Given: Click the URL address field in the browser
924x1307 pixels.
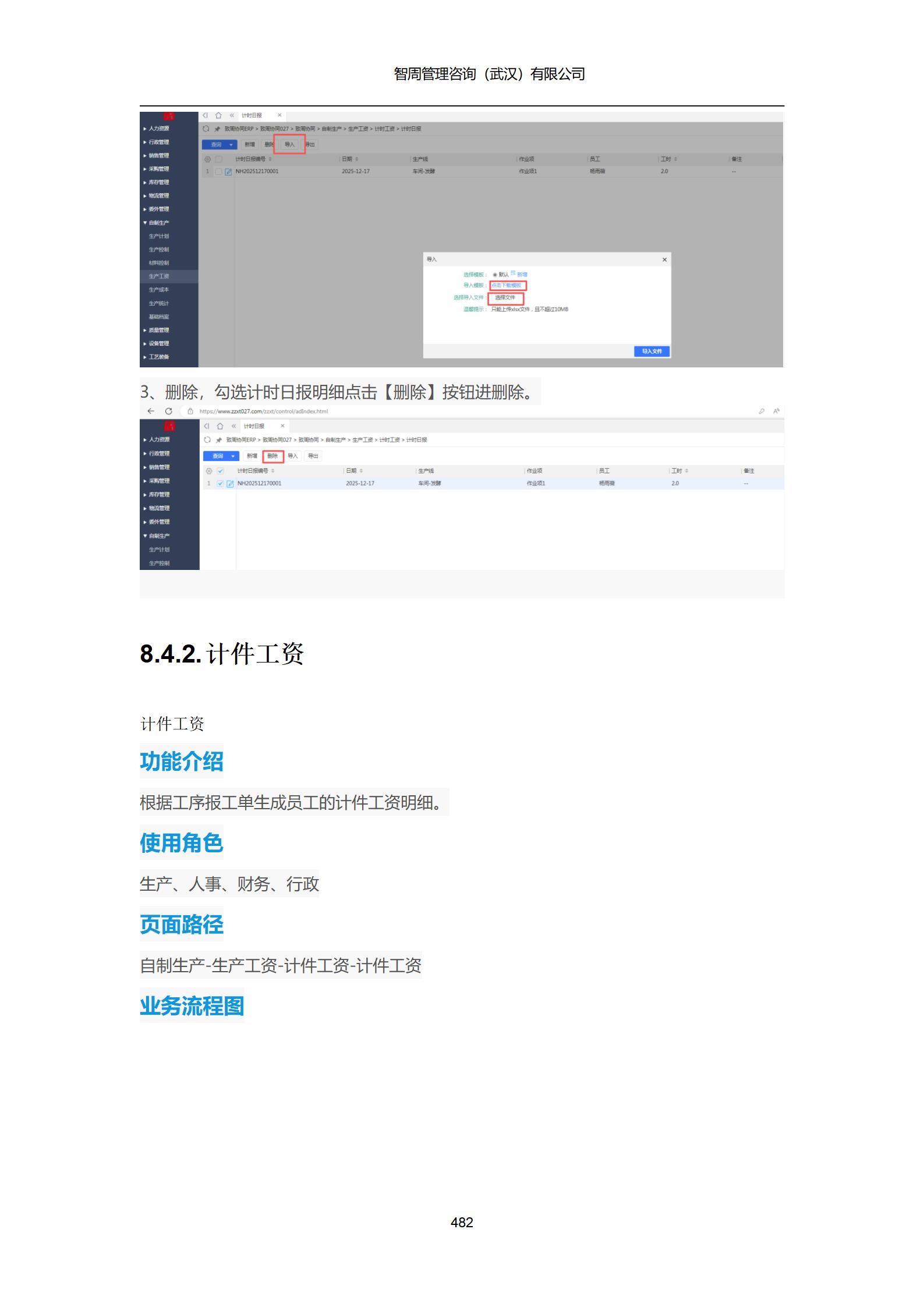Looking at the screenshot, I should click(x=264, y=411).
